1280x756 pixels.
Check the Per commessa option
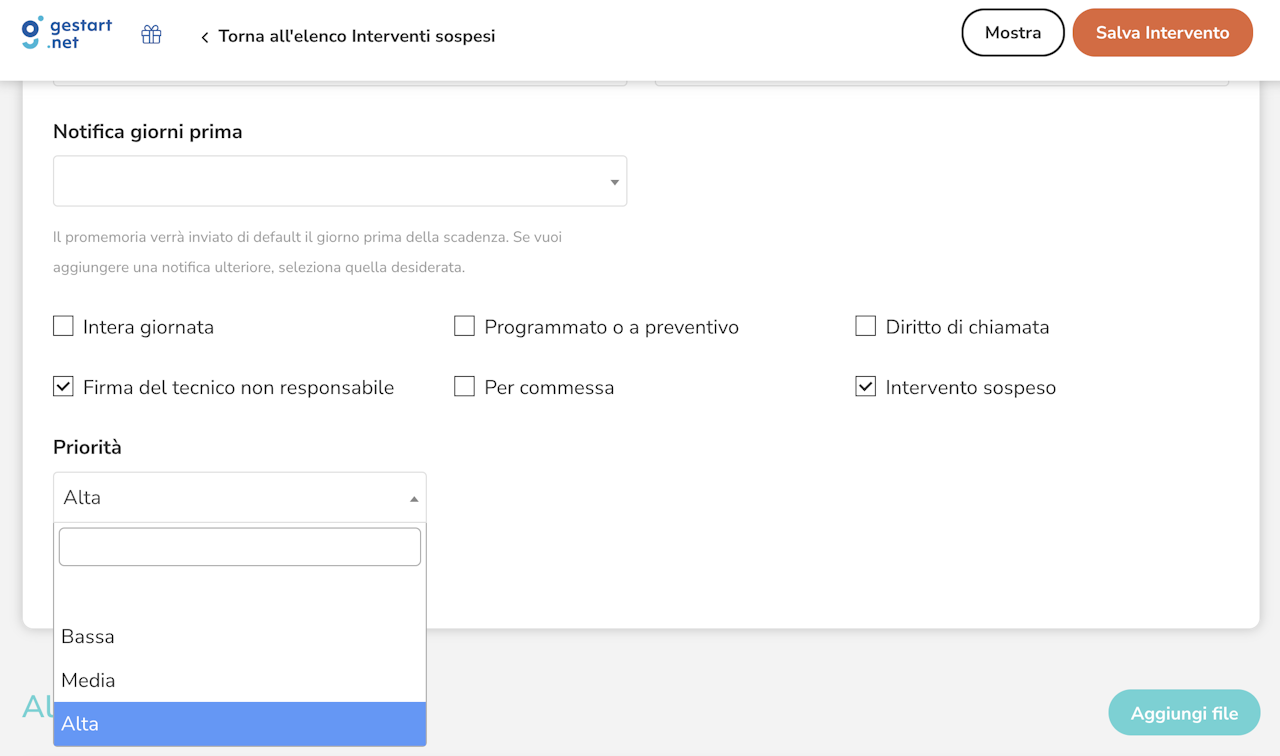point(464,386)
